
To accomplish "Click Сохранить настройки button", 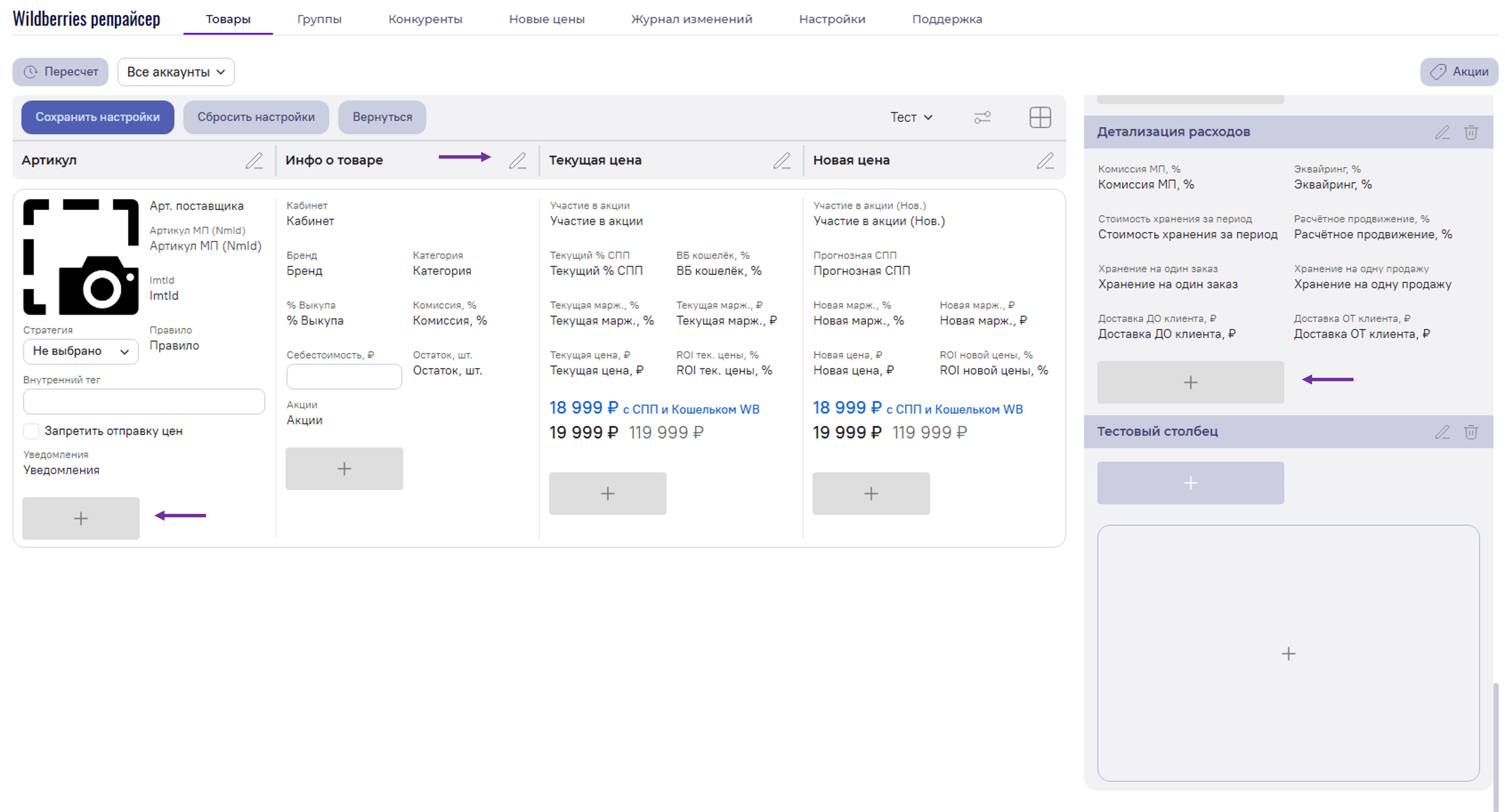I will point(97,117).
